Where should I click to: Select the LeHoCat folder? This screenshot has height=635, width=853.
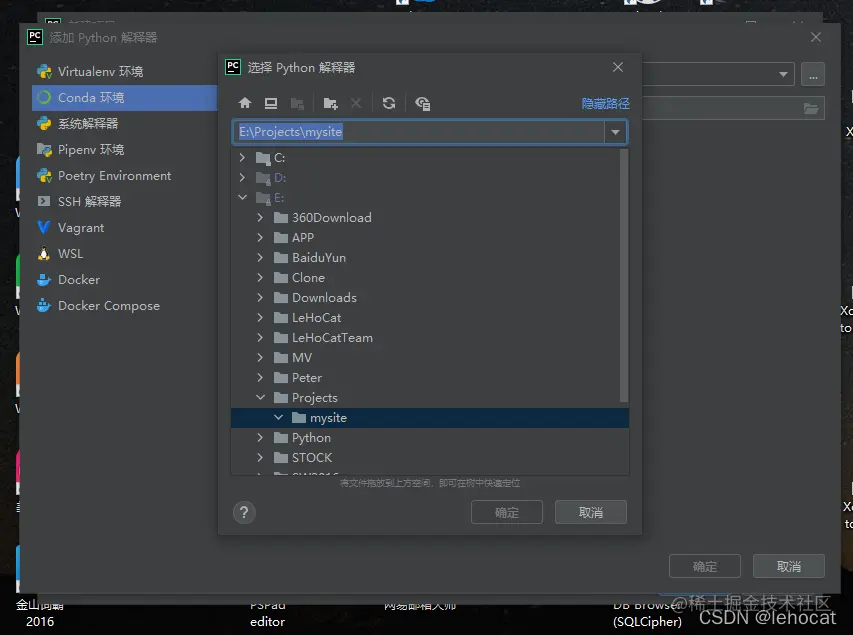(x=430, y=318)
